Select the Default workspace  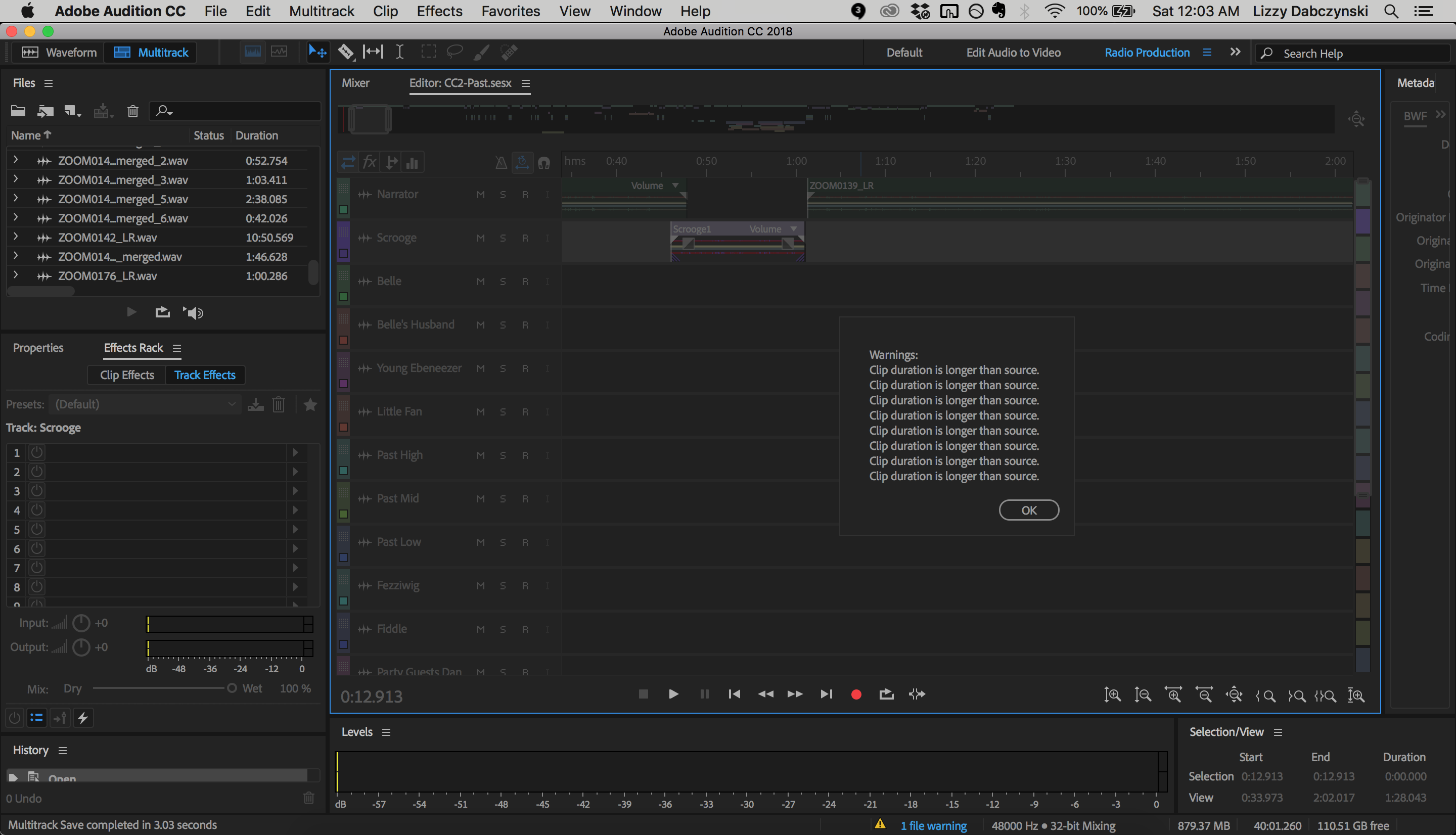coord(904,52)
